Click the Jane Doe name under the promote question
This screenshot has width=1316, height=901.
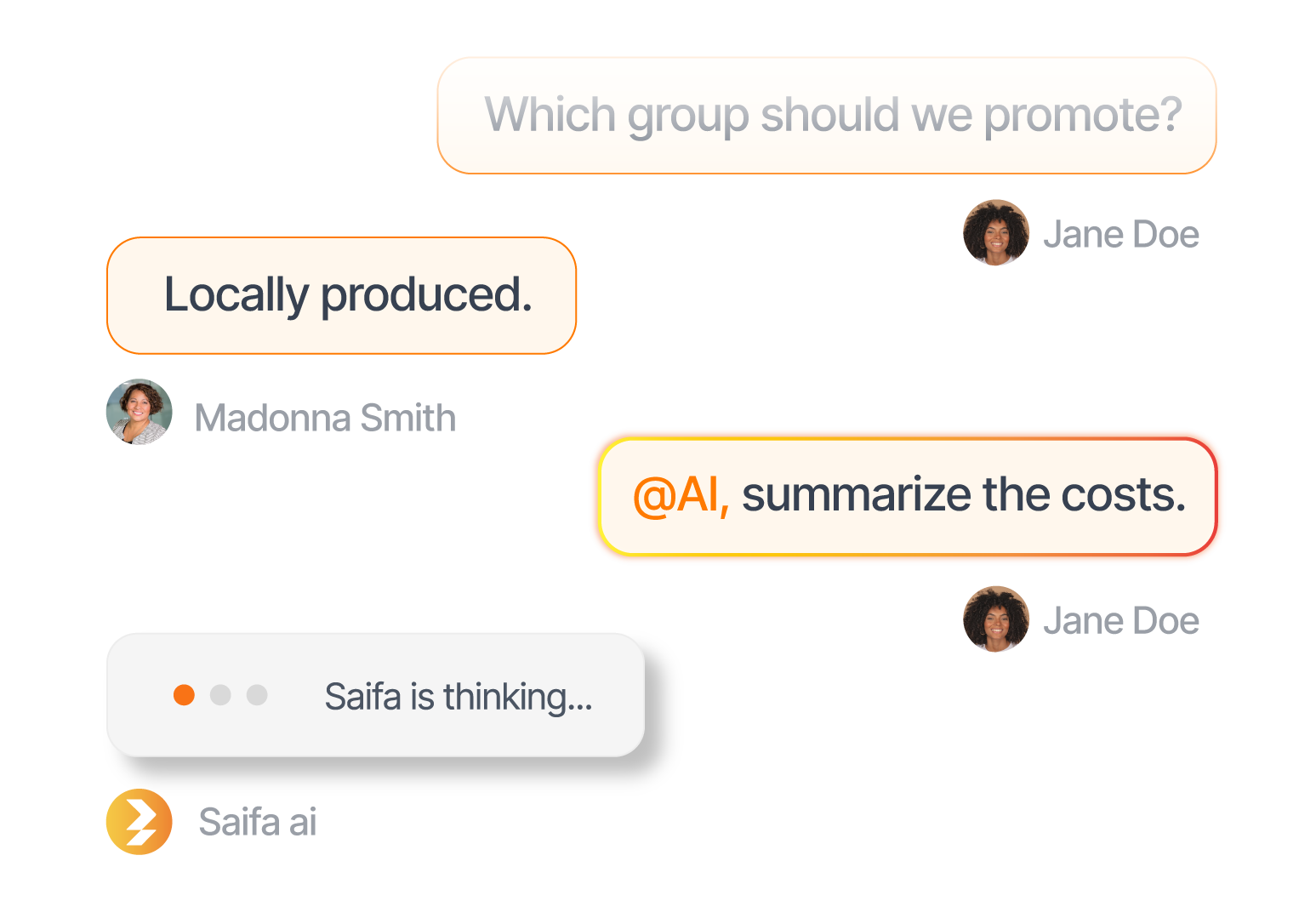tap(1121, 235)
